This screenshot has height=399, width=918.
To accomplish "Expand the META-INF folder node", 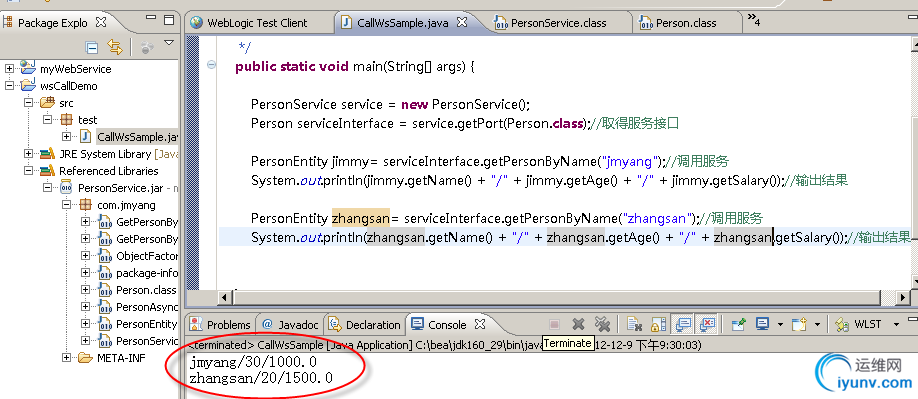I will [66, 357].
